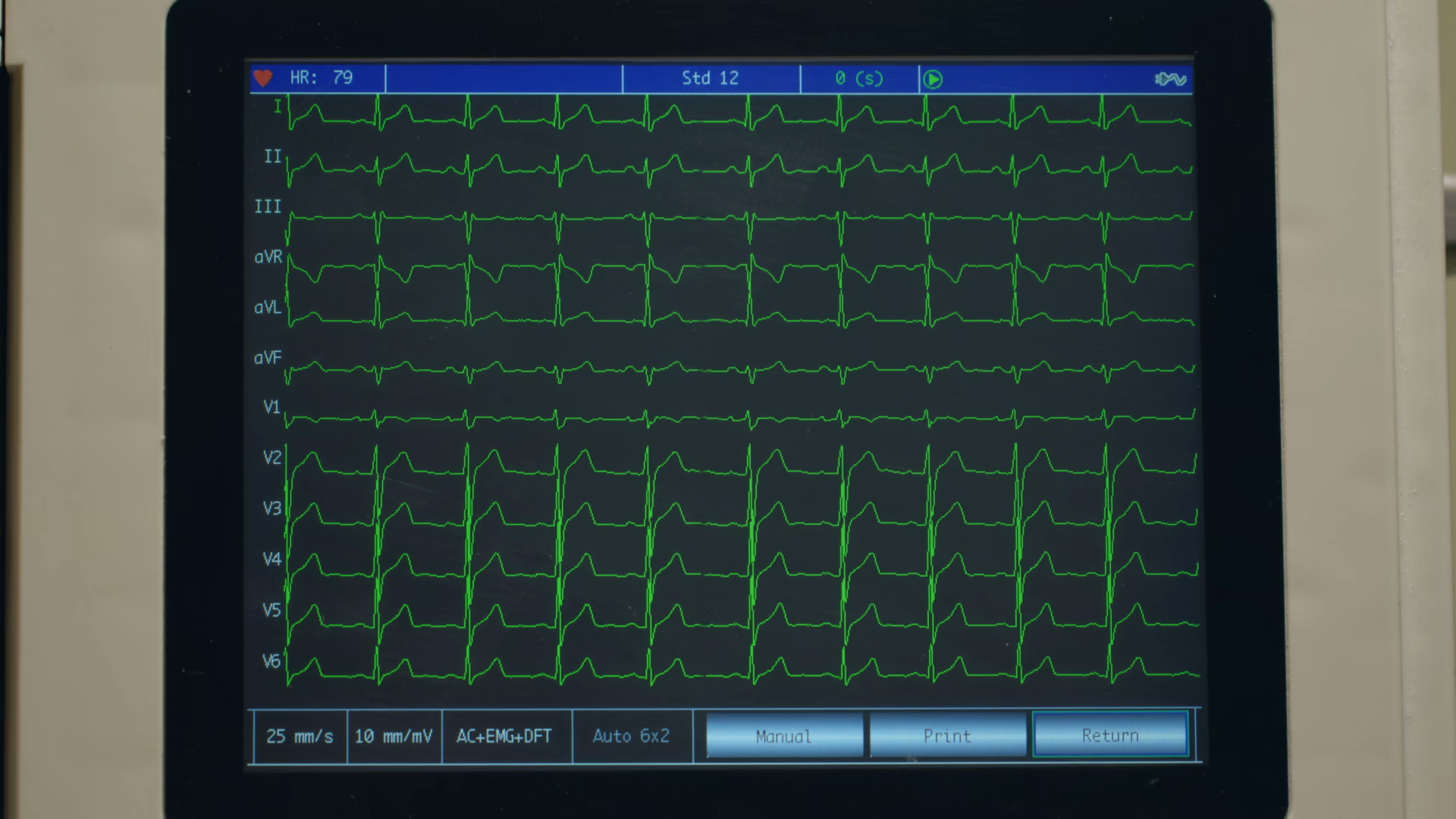This screenshot has width=1456, height=819.
Task: Tap the V6 lead label
Action: pos(271,661)
